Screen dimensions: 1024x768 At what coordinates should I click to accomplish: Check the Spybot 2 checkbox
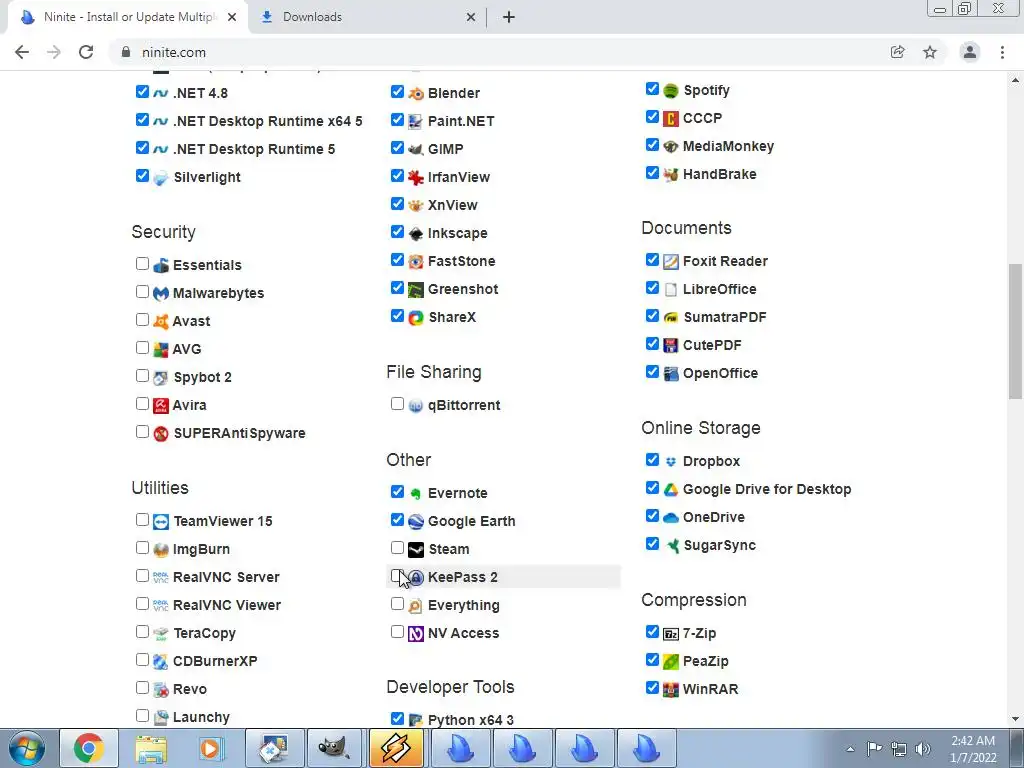coord(142,376)
